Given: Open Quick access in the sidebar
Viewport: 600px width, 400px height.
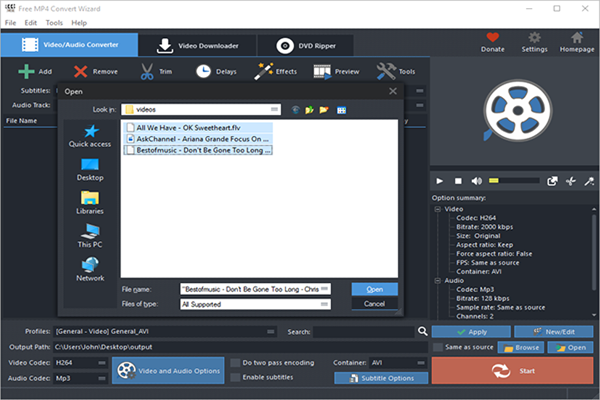Looking at the screenshot, I should pos(90,136).
